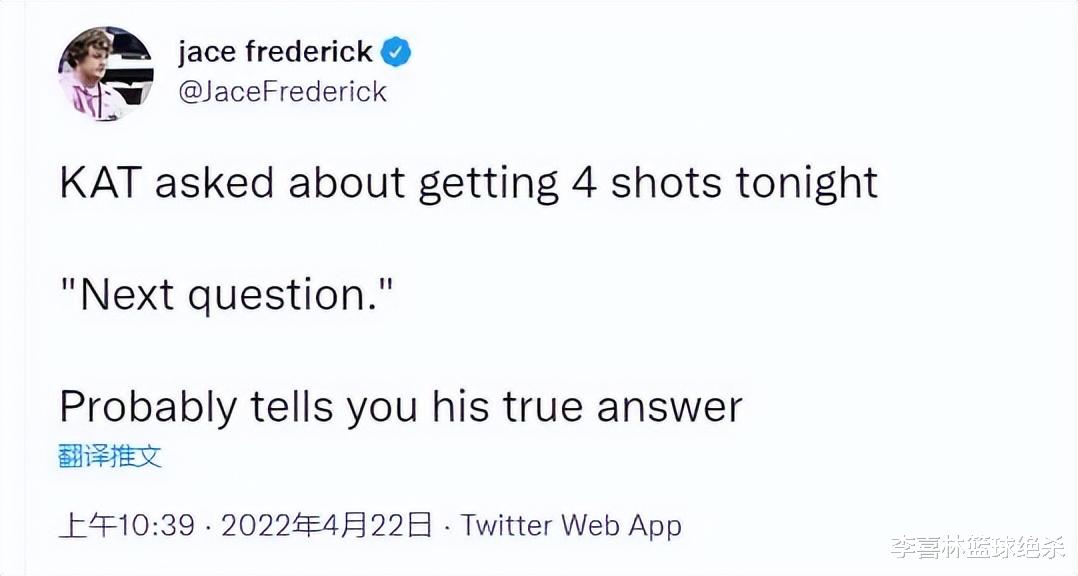The image size is (1078, 576).
Task: Click the word tonight in first line
Action: click(806, 184)
